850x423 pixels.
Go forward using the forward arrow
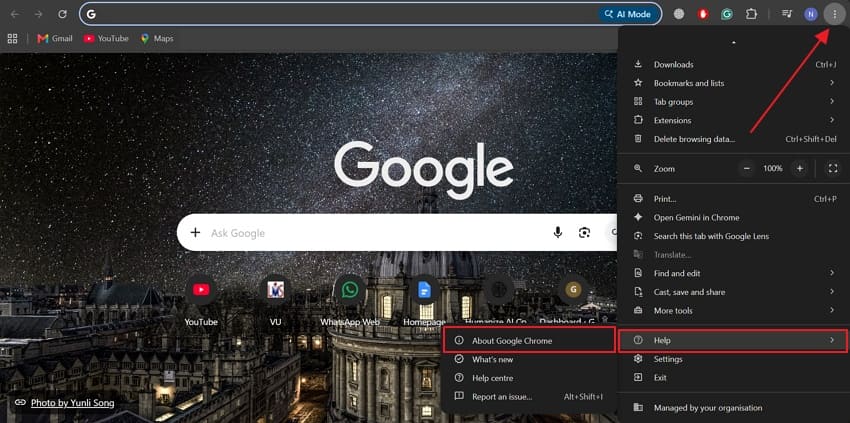38,14
